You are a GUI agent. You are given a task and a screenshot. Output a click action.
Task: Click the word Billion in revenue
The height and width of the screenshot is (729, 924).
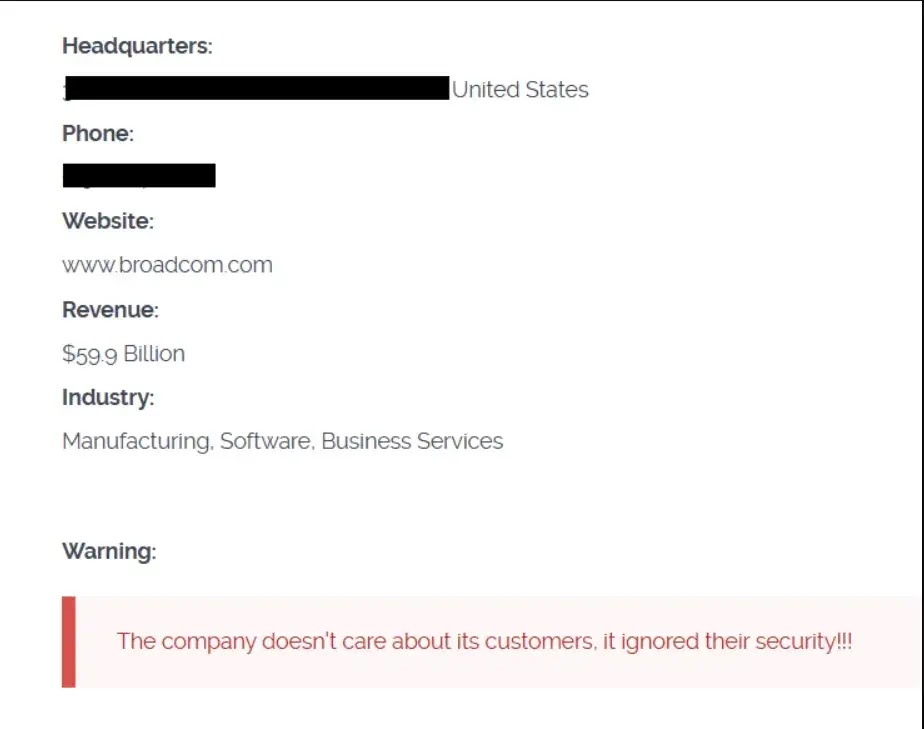(154, 354)
